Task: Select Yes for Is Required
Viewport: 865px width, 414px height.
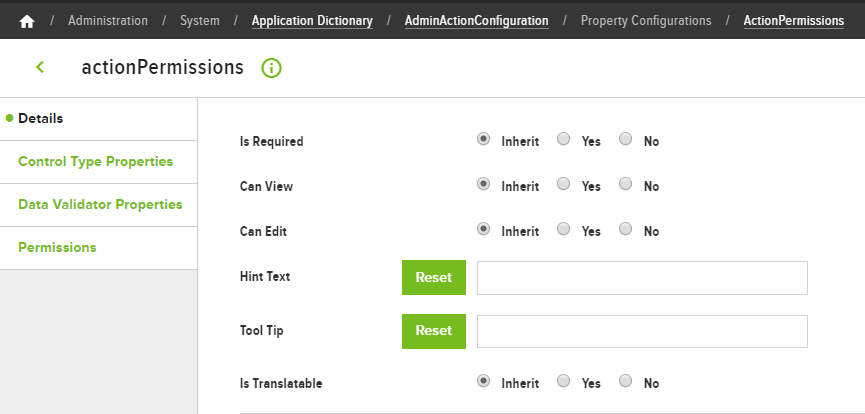Action: [x=563, y=139]
